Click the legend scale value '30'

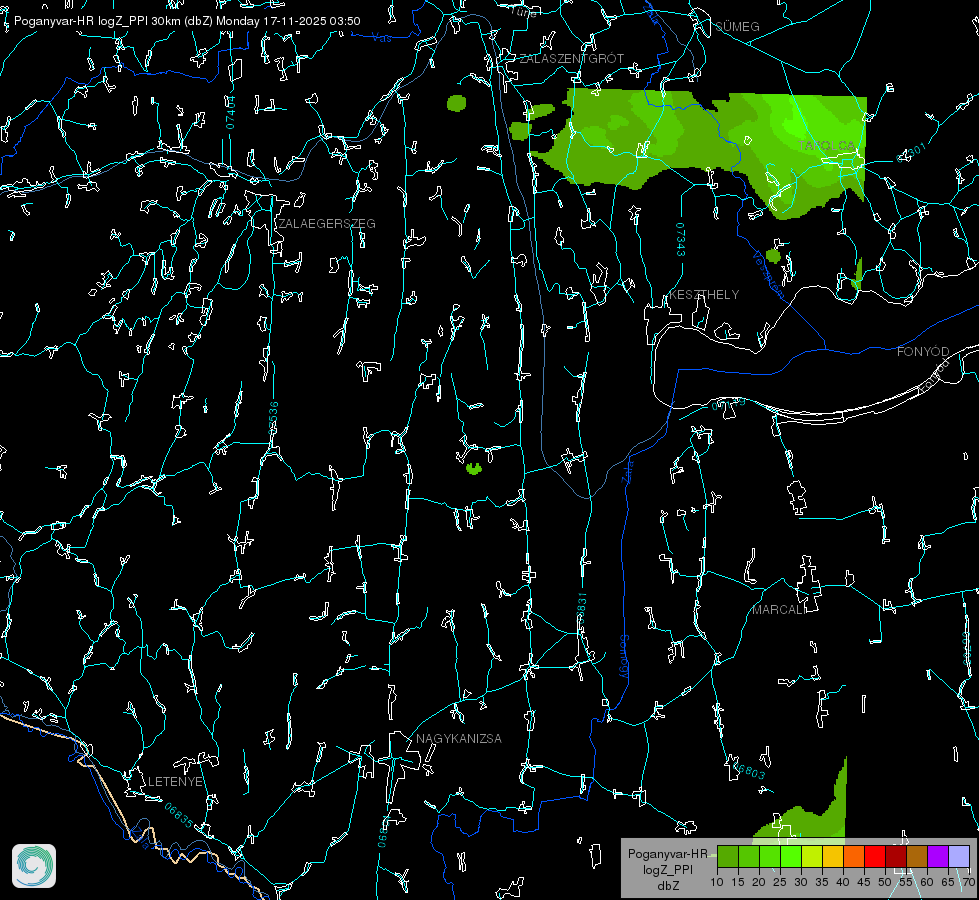(800, 883)
